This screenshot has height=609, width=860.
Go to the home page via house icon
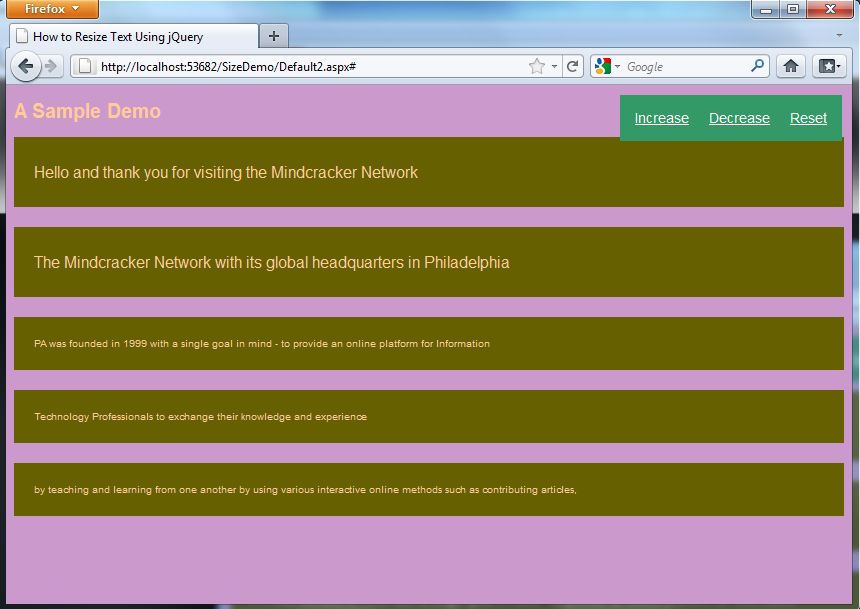click(790, 66)
